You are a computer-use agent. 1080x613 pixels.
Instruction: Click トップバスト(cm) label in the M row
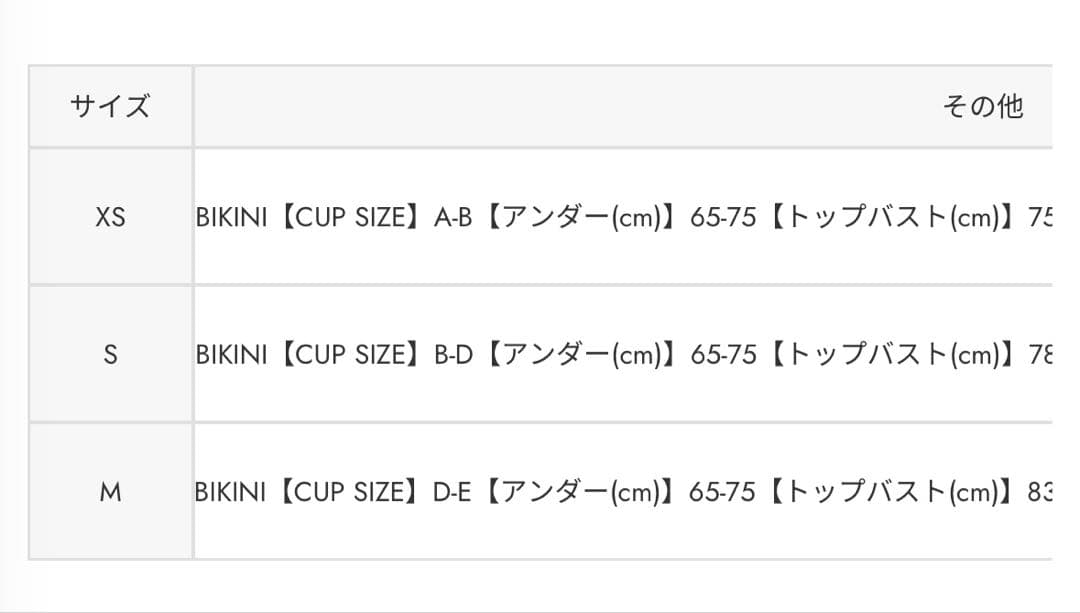pos(892,491)
